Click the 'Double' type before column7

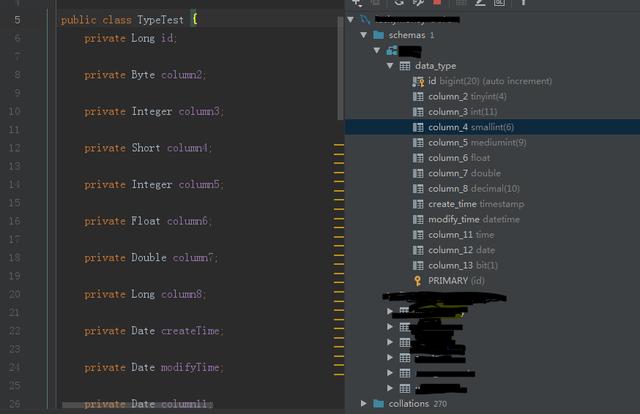[x=149, y=258]
